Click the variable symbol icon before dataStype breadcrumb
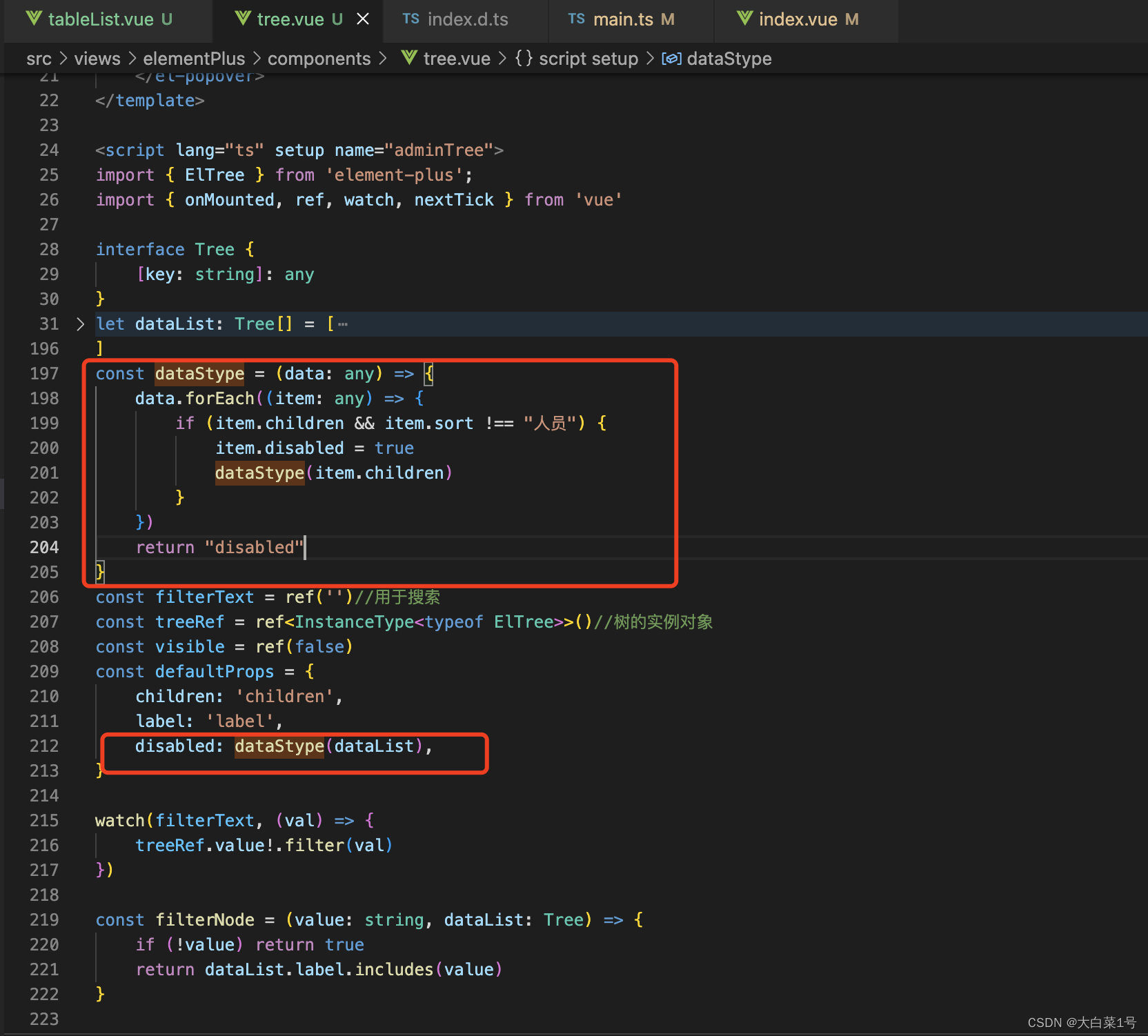Viewport: 1148px width, 1036px height. coord(672,59)
